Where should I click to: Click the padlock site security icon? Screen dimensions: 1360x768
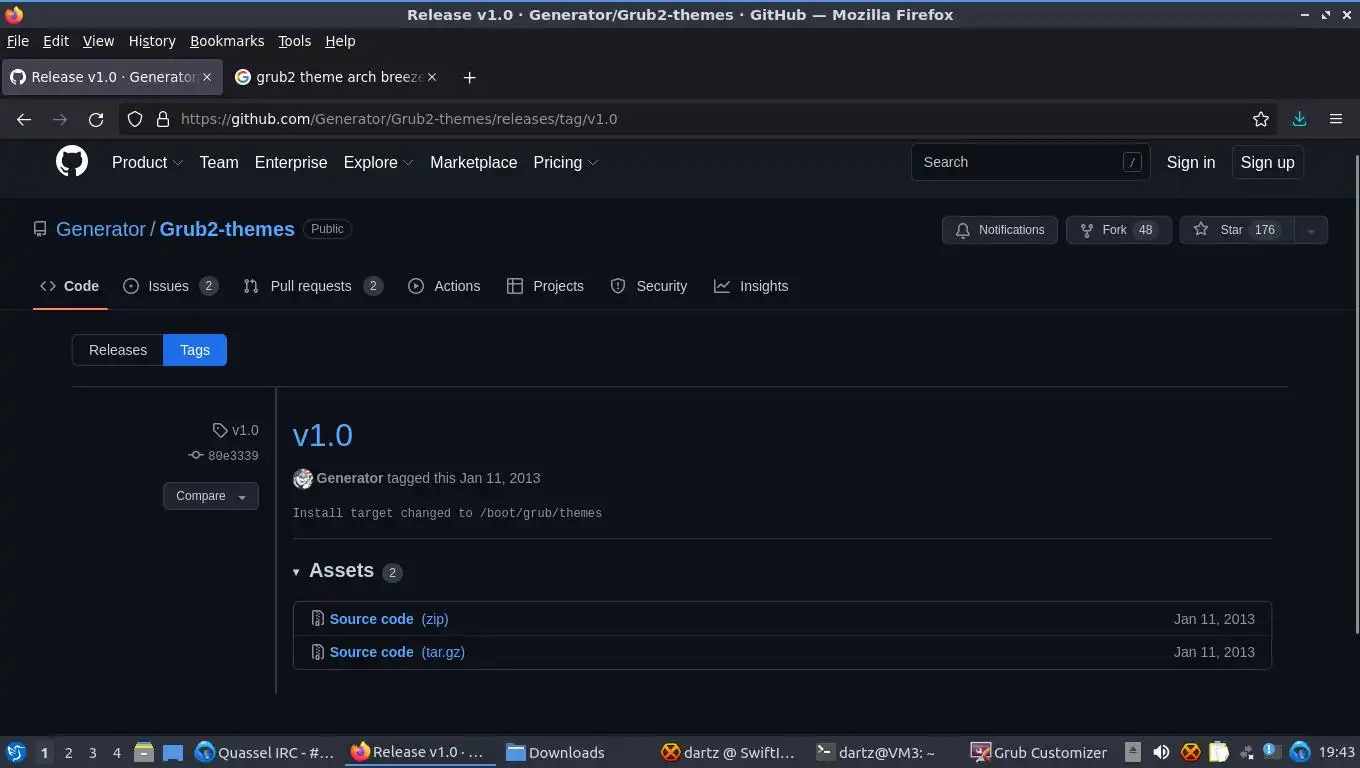tap(163, 119)
